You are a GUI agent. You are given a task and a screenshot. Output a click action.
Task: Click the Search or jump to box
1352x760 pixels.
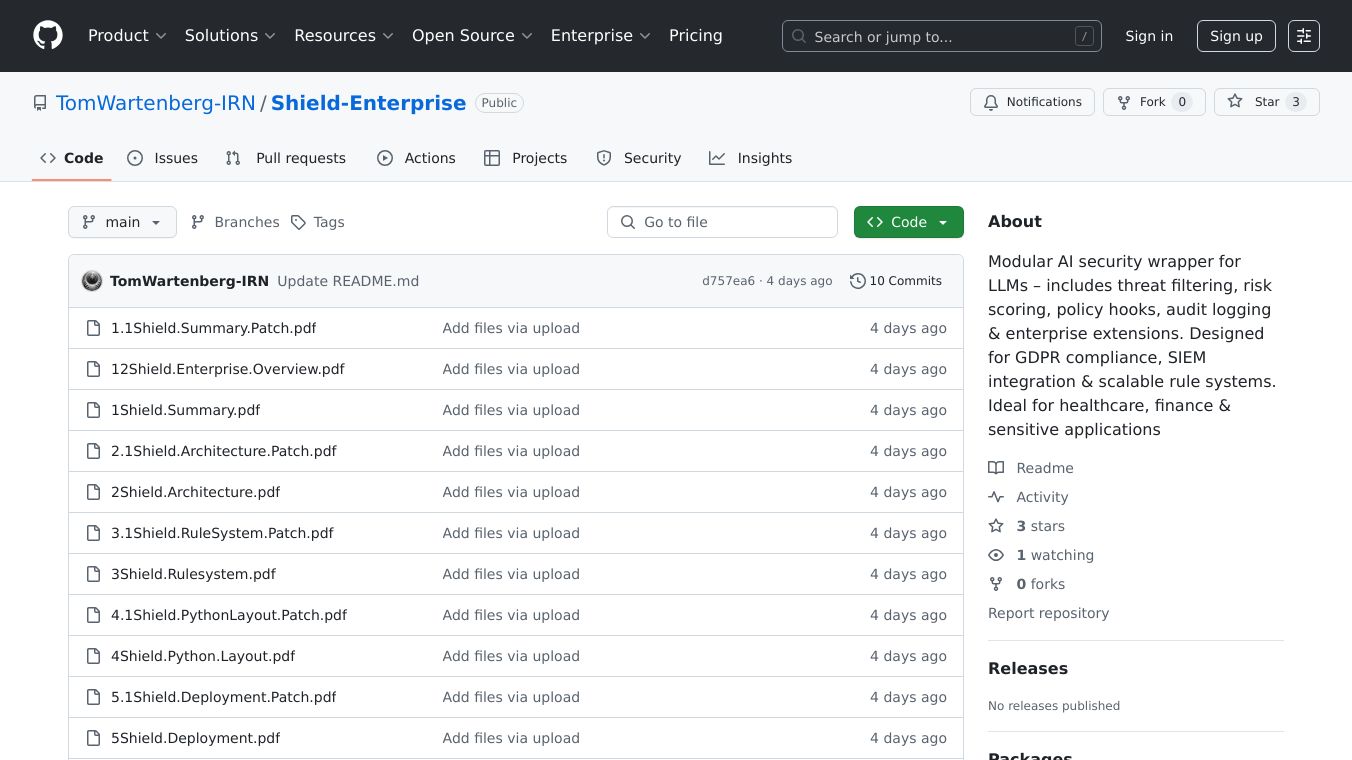coord(941,36)
